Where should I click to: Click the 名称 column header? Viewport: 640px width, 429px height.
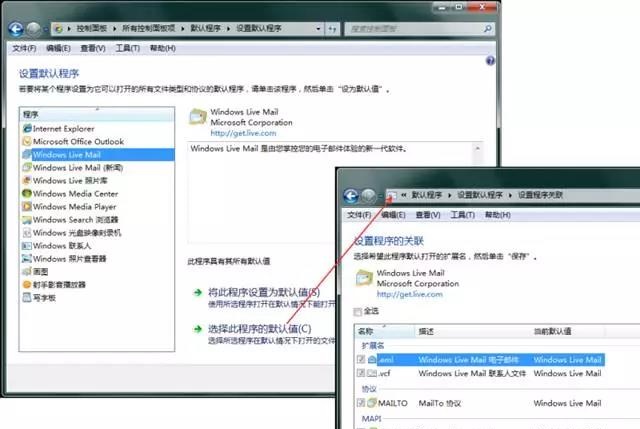coord(385,331)
